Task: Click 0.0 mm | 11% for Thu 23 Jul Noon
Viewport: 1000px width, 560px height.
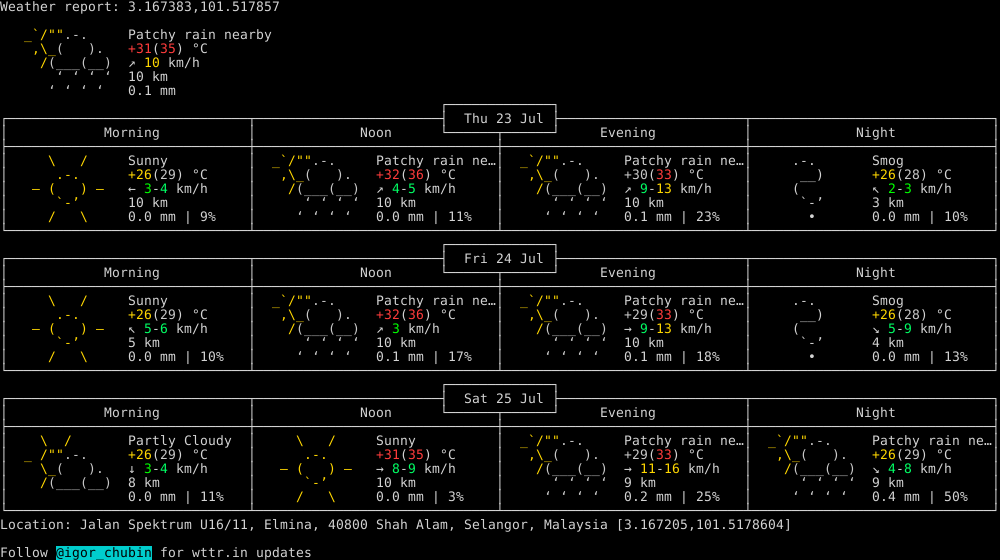Action: (x=423, y=217)
